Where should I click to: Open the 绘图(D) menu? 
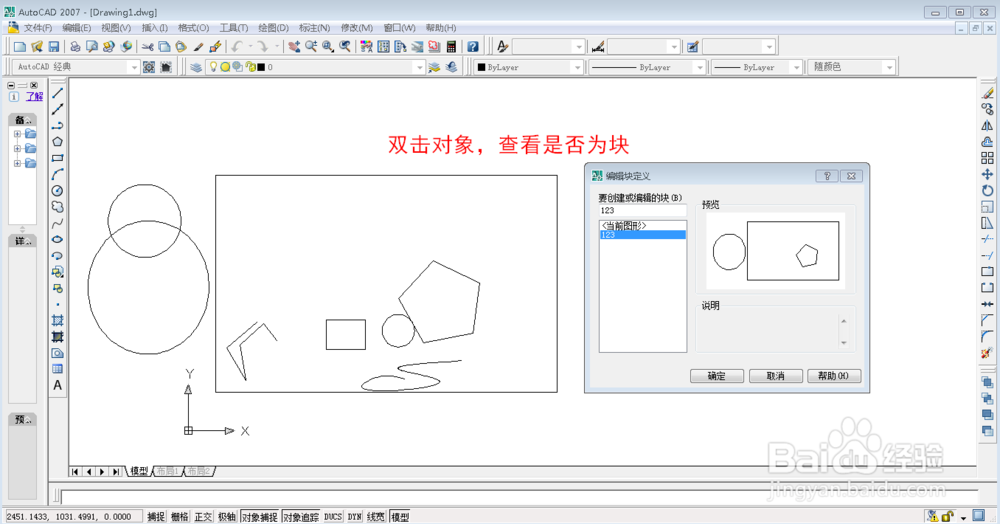[x=274, y=28]
